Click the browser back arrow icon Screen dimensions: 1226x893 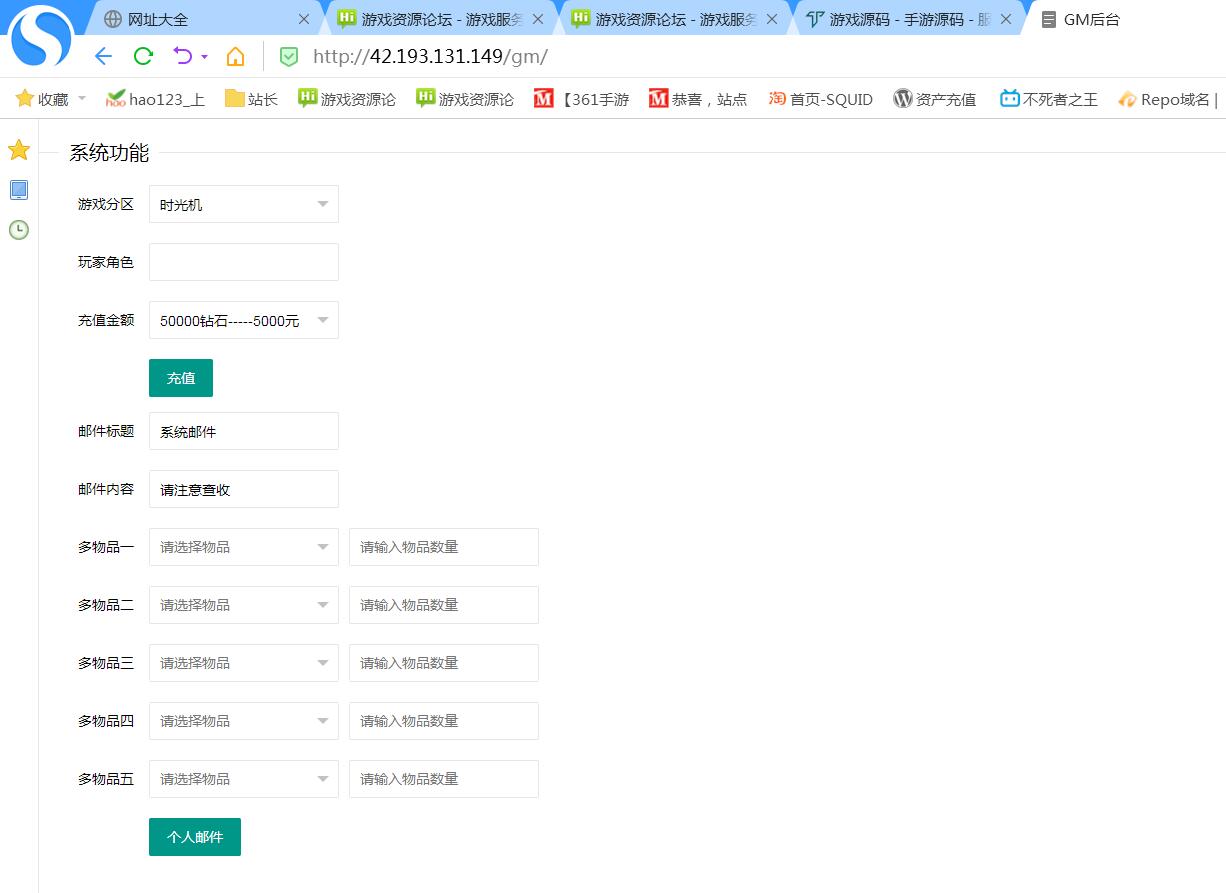click(103, 56)
